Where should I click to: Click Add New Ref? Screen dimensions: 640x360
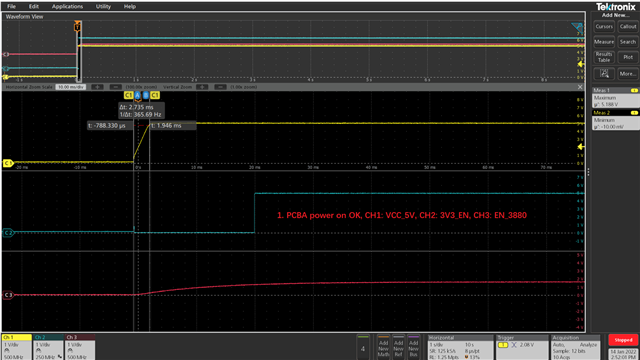(x=398, y=347)
